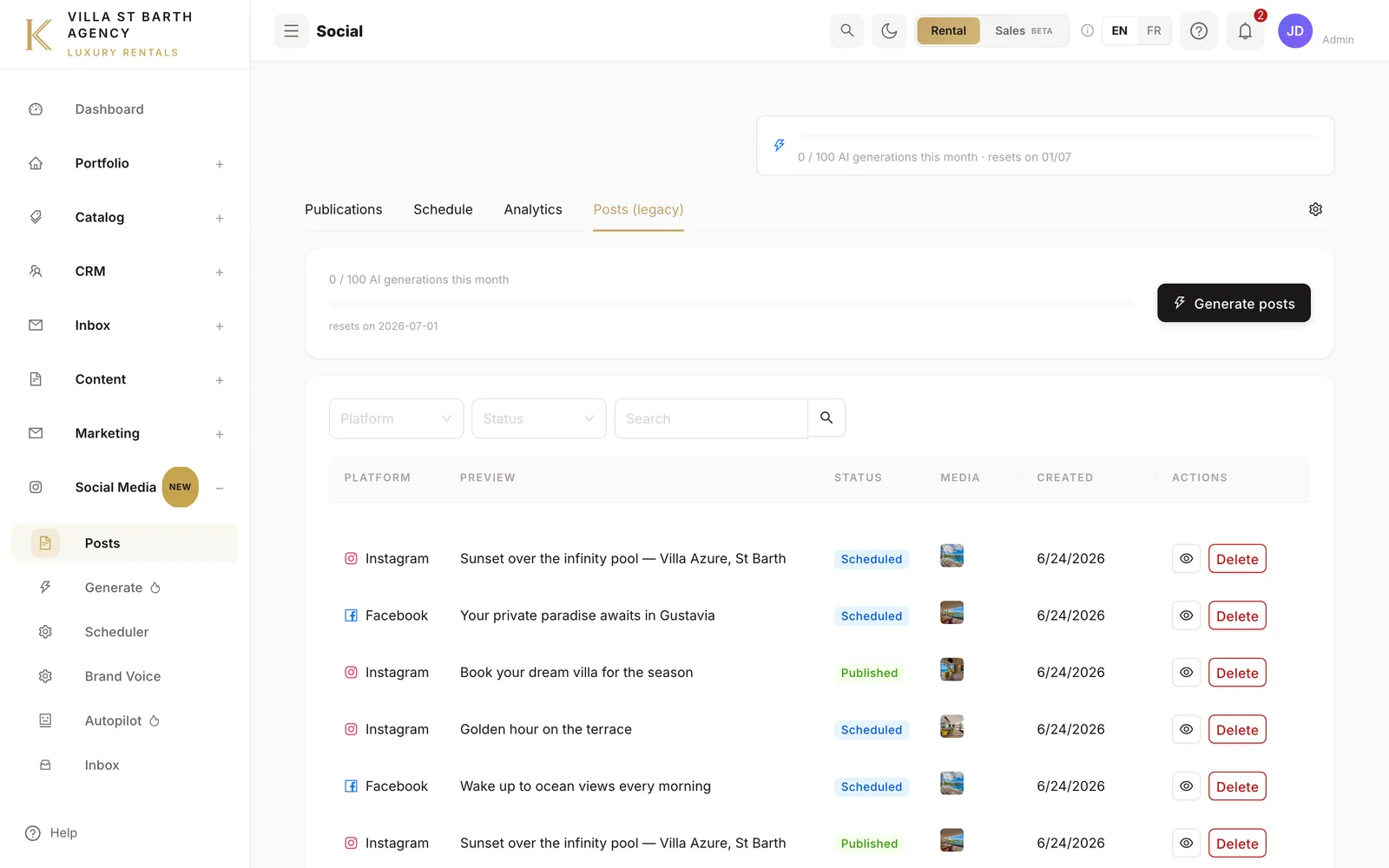1389x868 pixels.
Task: Collapse the Social Media section
Action: tap(220, 488)
